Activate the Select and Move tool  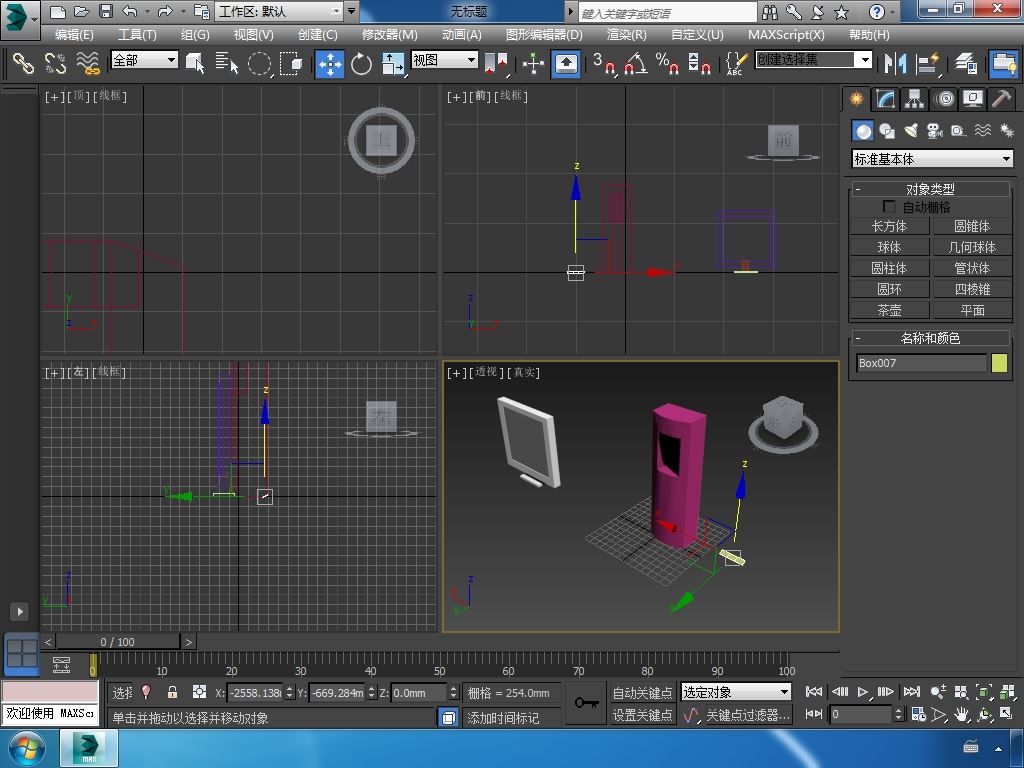[x=330, y=63]
